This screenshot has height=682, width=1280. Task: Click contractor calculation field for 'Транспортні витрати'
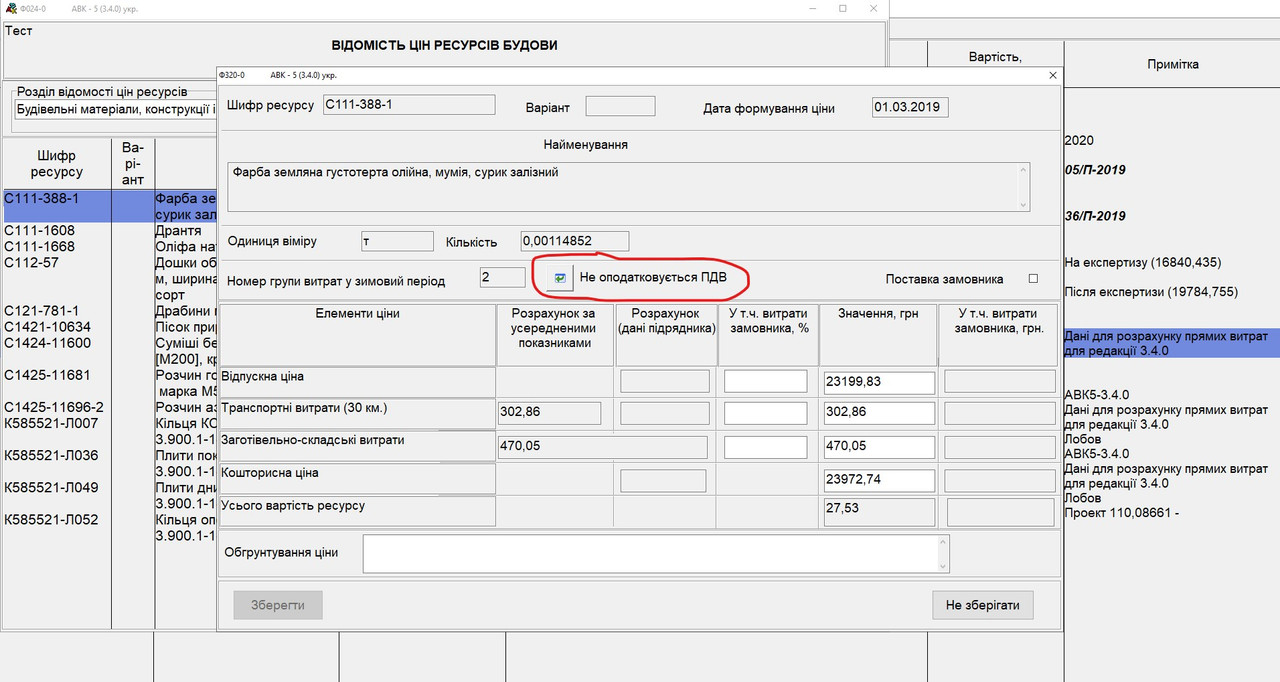click(665, 412)
